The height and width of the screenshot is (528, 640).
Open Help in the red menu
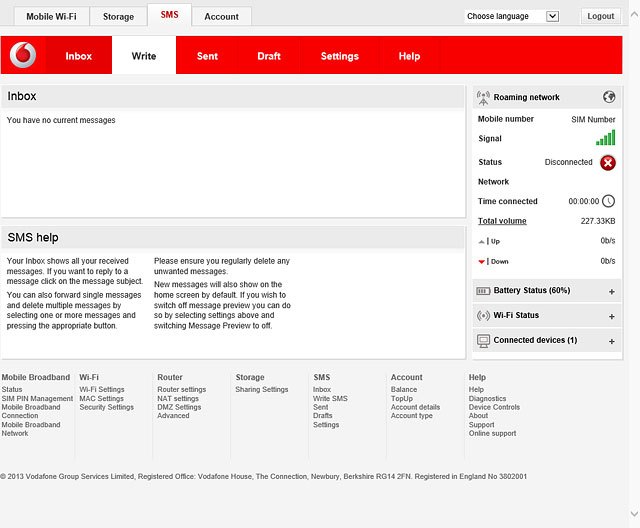(x=409, y=56)
